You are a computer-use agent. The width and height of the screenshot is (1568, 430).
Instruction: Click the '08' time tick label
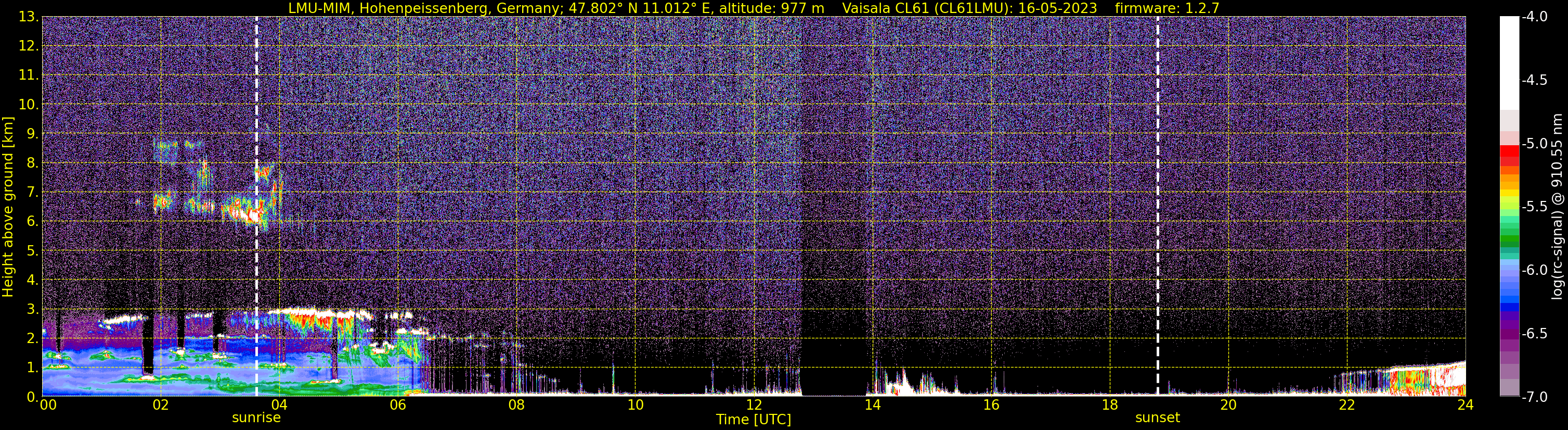pos(516,405)
